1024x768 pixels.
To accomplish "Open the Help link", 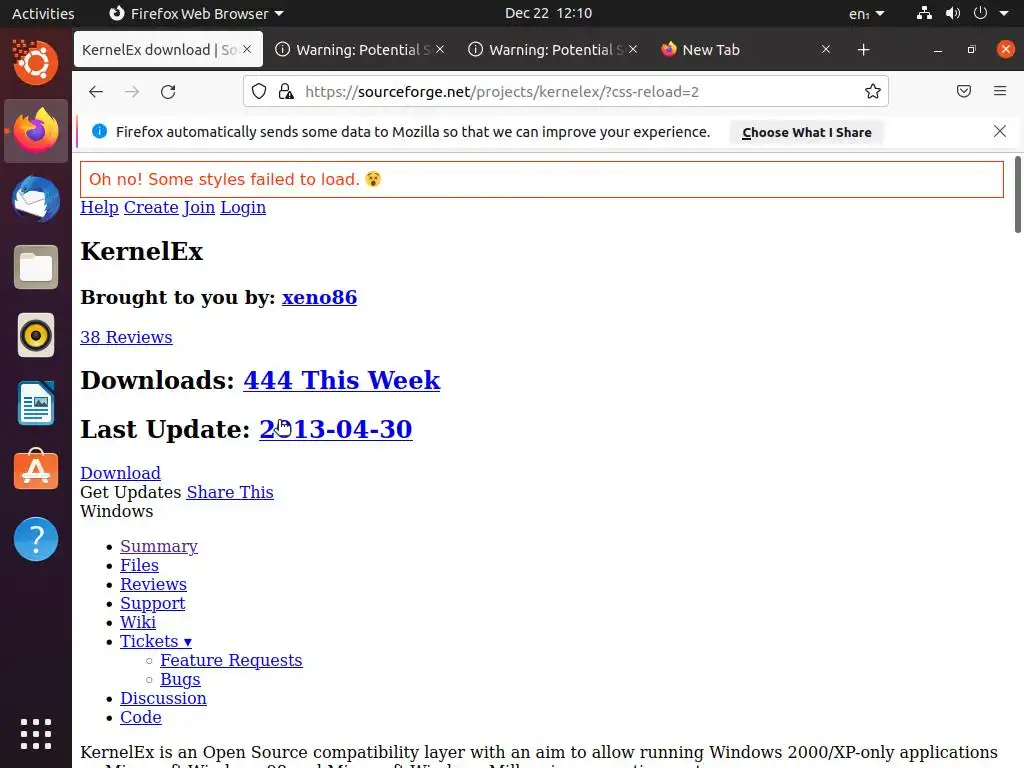I will [x=99, y=208].
